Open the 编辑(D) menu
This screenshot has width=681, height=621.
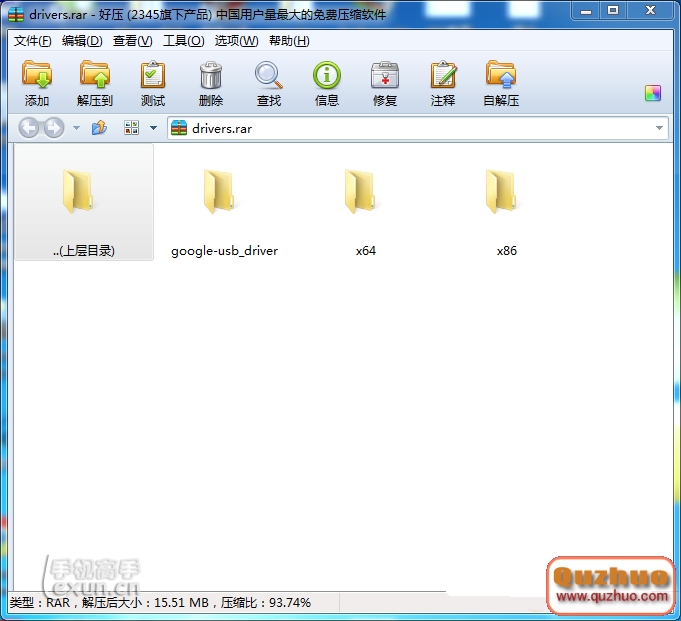click(82, 41)
